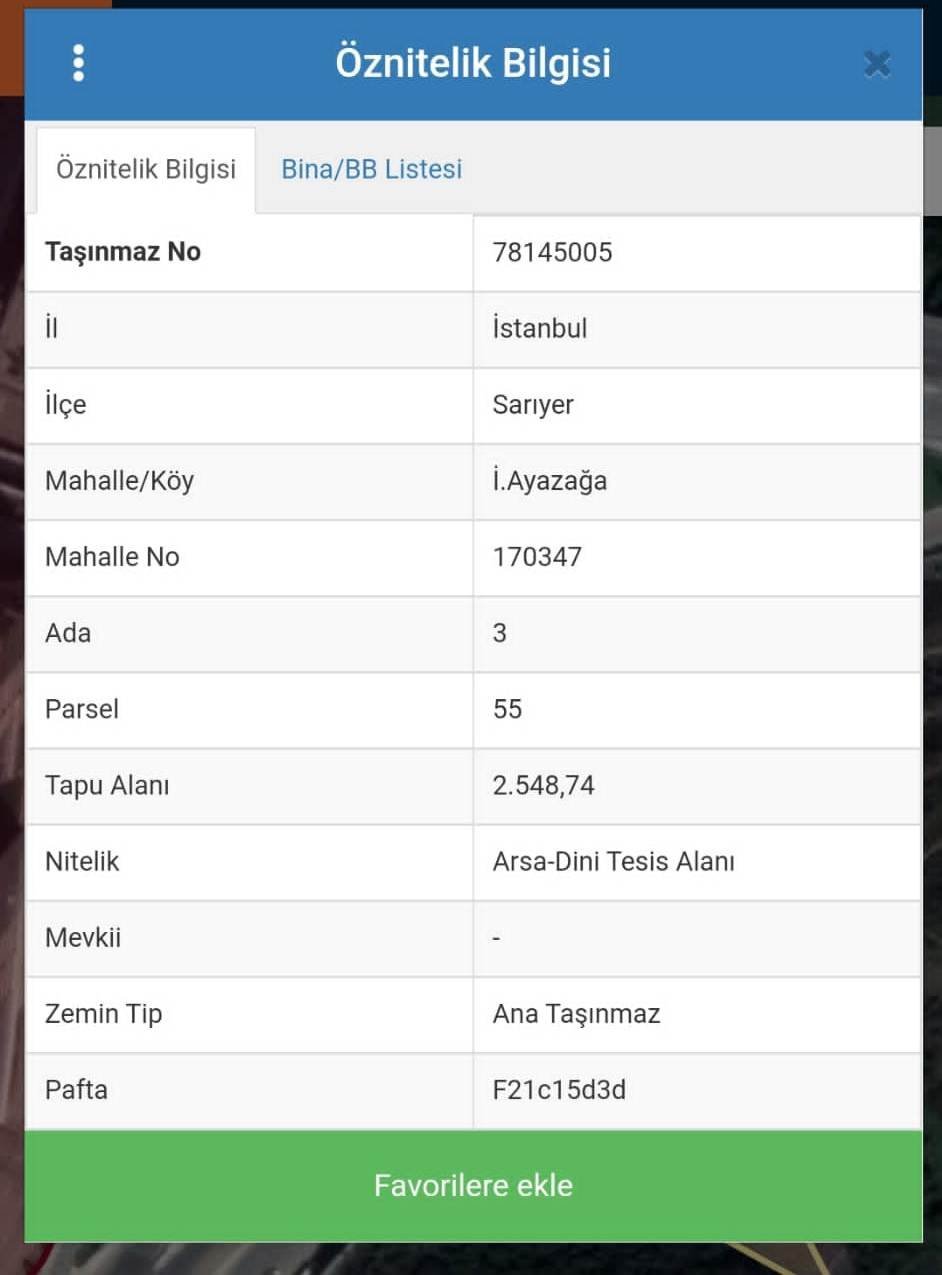
Task: Click the Mevkii row label
Action: [x=83, y=938]
